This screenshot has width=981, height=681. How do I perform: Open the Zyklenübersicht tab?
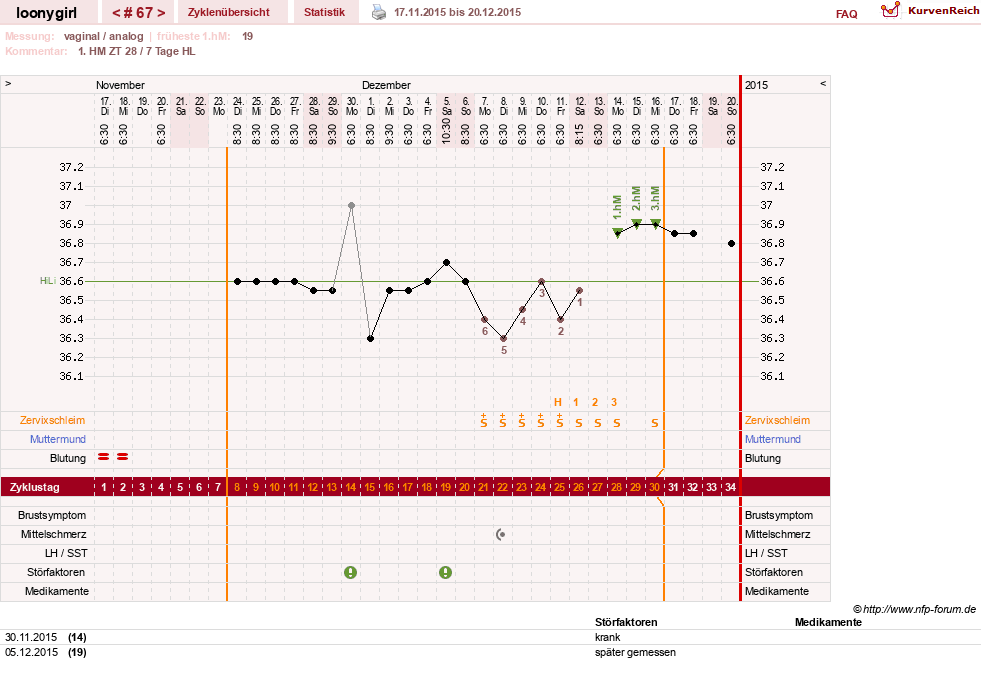[229, 12]
